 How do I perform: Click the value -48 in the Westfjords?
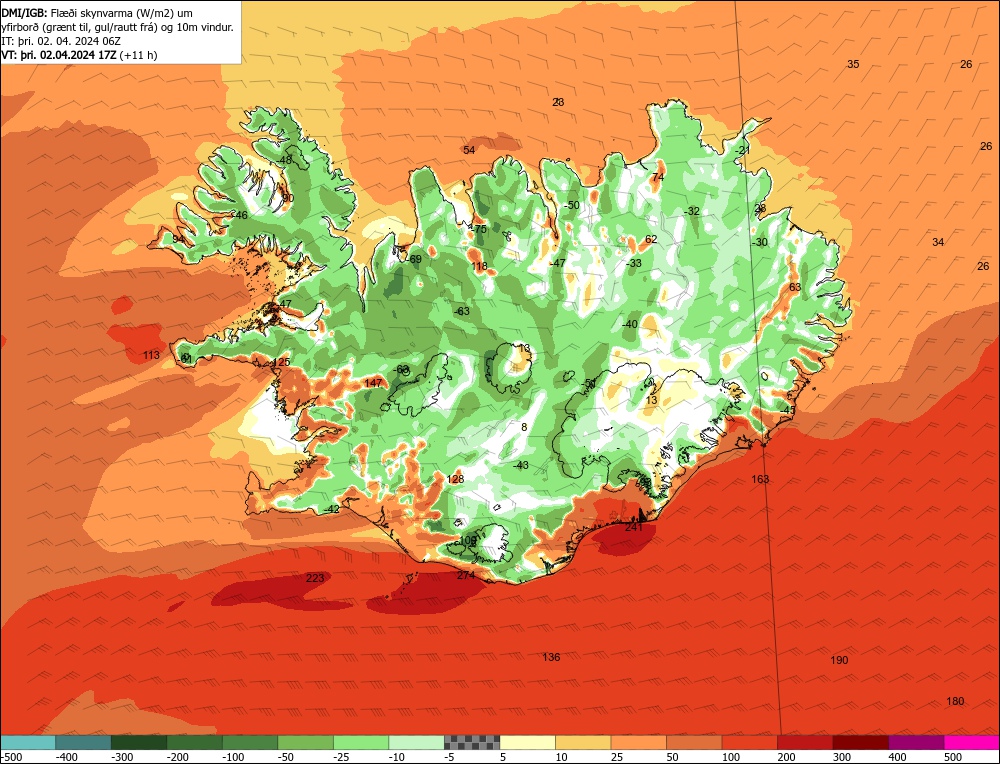click(x=284, y=160)
